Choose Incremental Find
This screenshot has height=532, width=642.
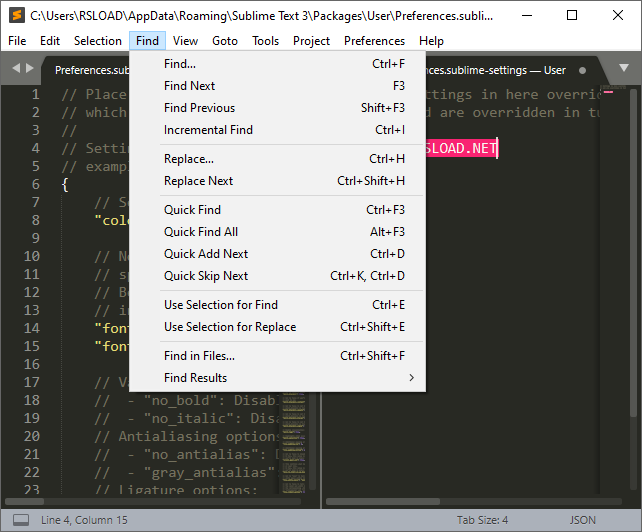click(x=278, y=130)
